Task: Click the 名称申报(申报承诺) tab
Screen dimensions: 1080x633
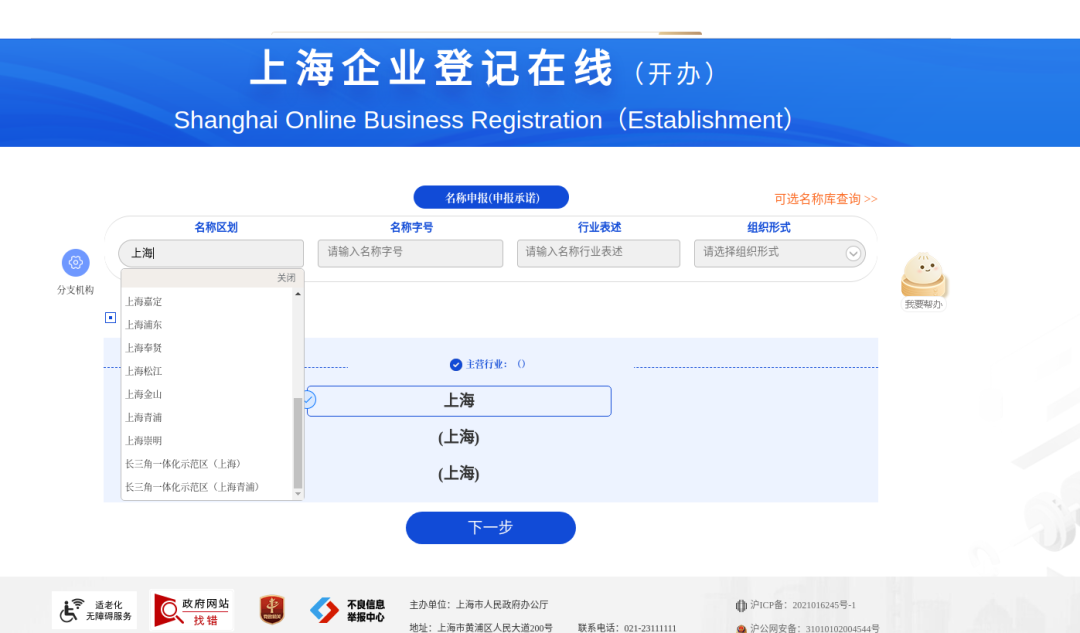Action: tap(491, 198)
